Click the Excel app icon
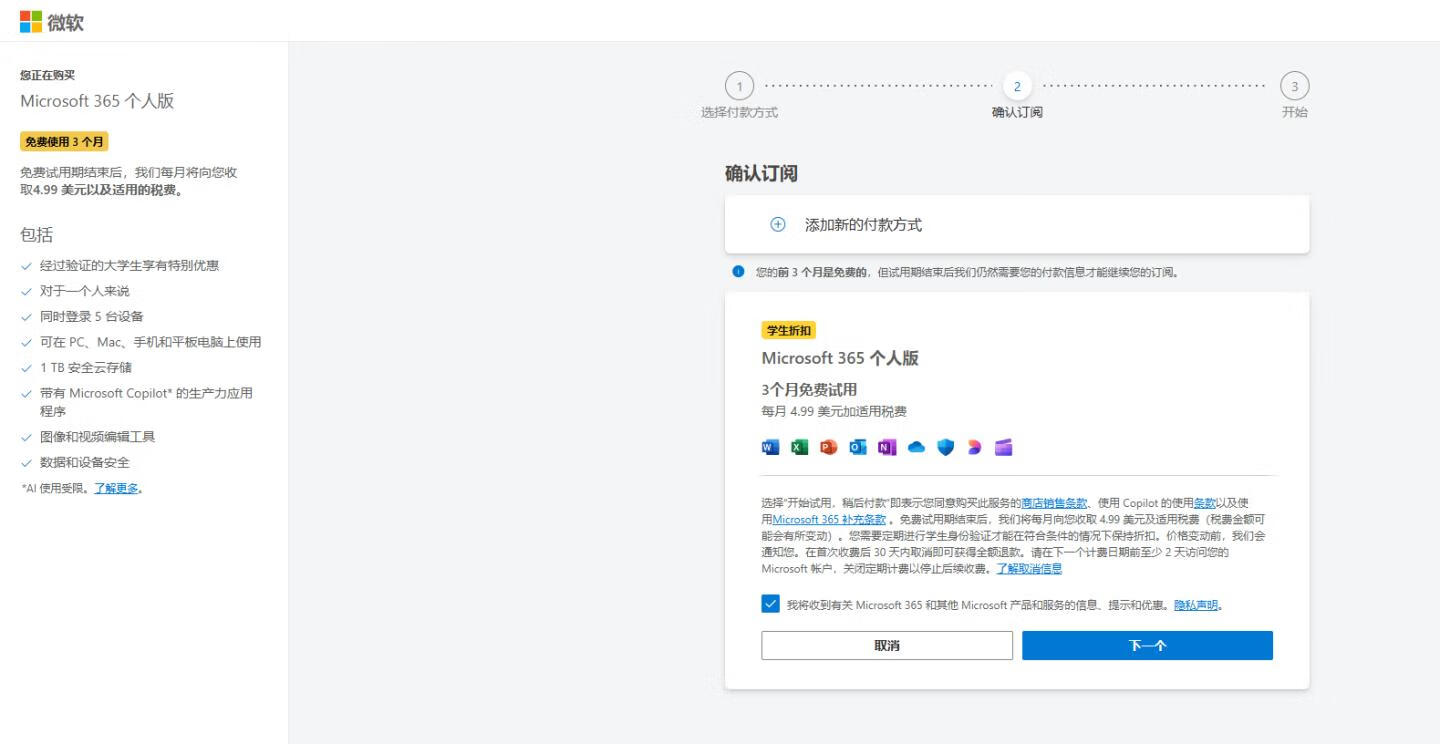Image resolution: width=1440 pixels, height=744 pixels. [x=799, y=447]
